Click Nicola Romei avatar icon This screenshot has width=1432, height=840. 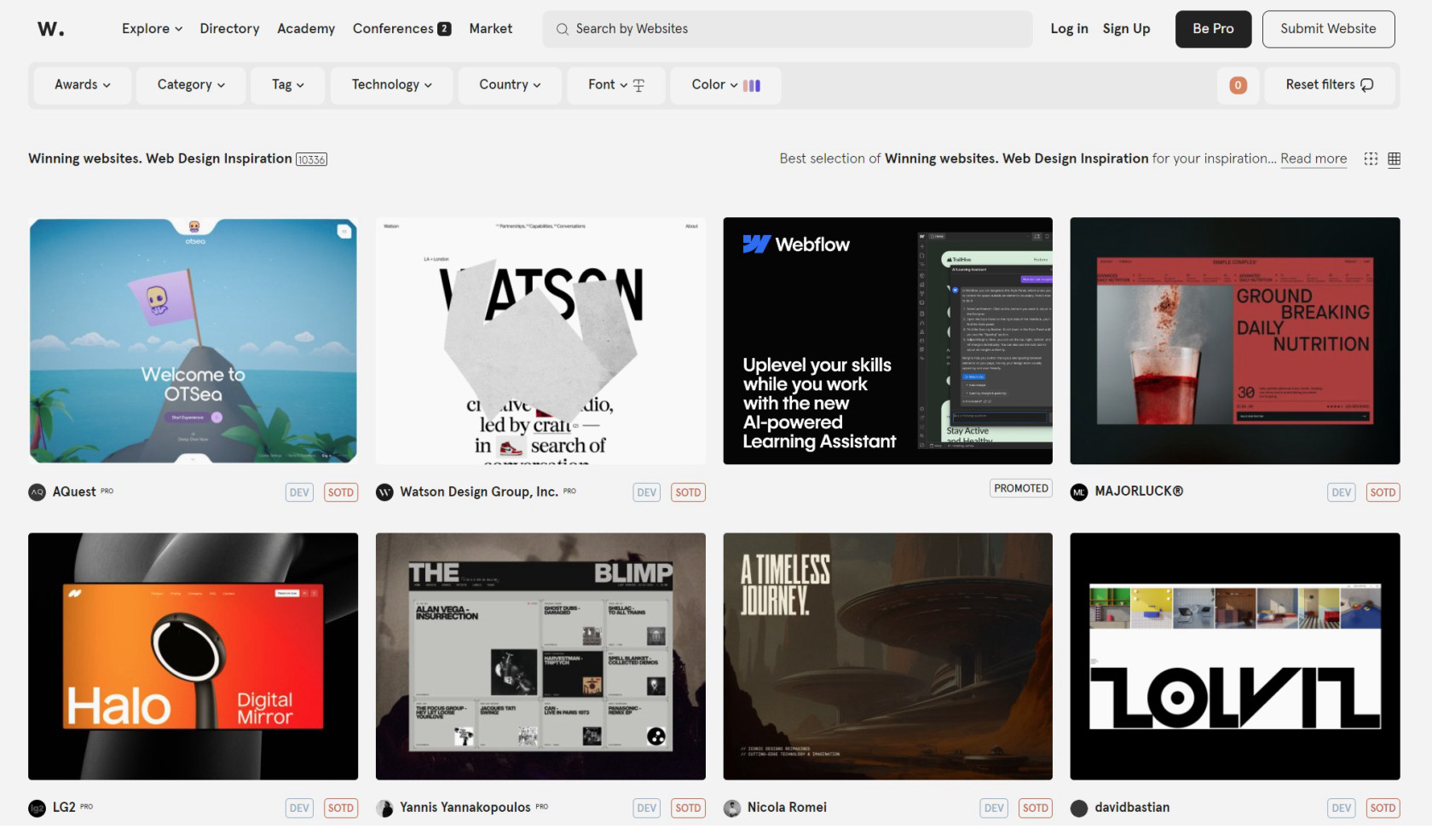[x=732, y=808]
